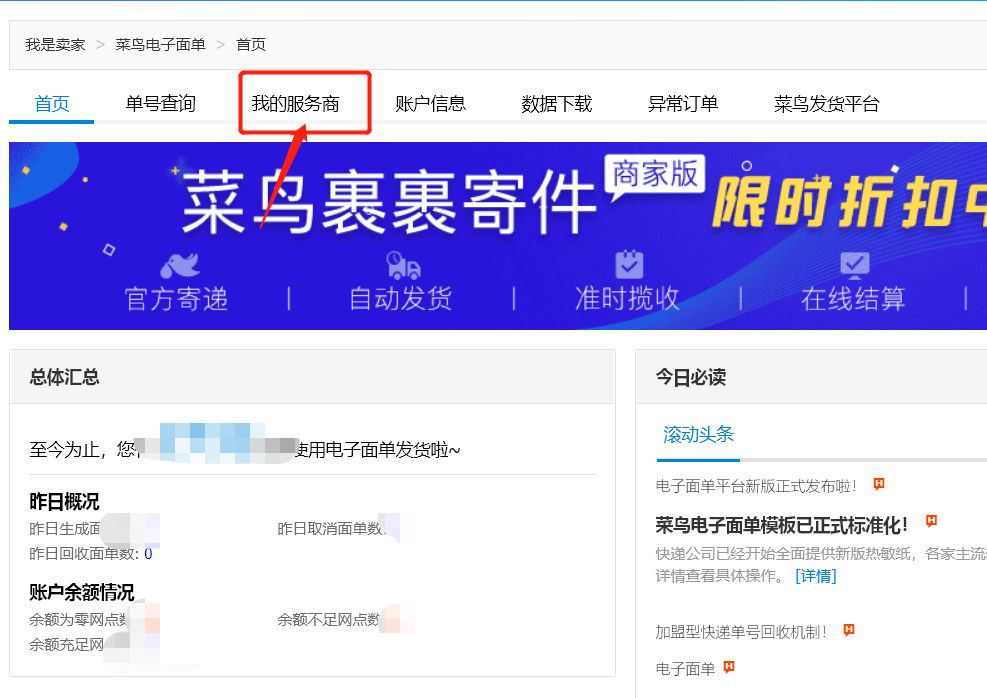987x698 pixels.
Task: Click 我是卖家 breadcrumb link
Action: pos(55,45)
